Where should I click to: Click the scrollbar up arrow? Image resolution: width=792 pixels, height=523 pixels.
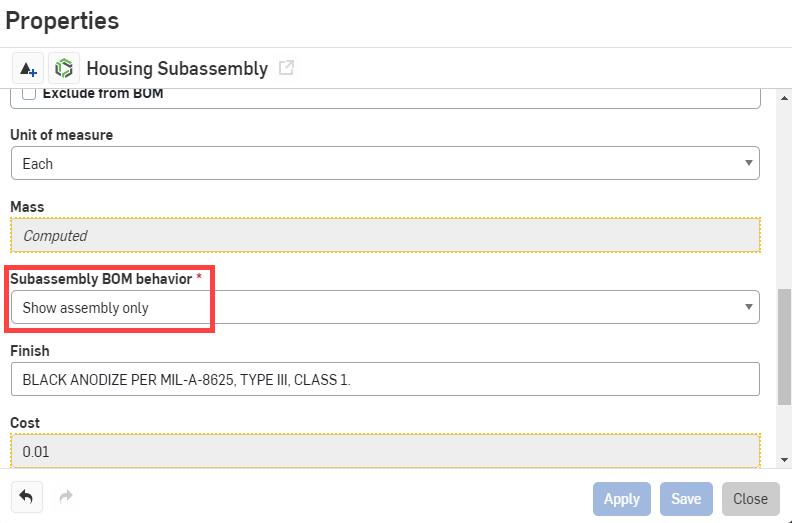pyautogui.click(x=783, y=95)
